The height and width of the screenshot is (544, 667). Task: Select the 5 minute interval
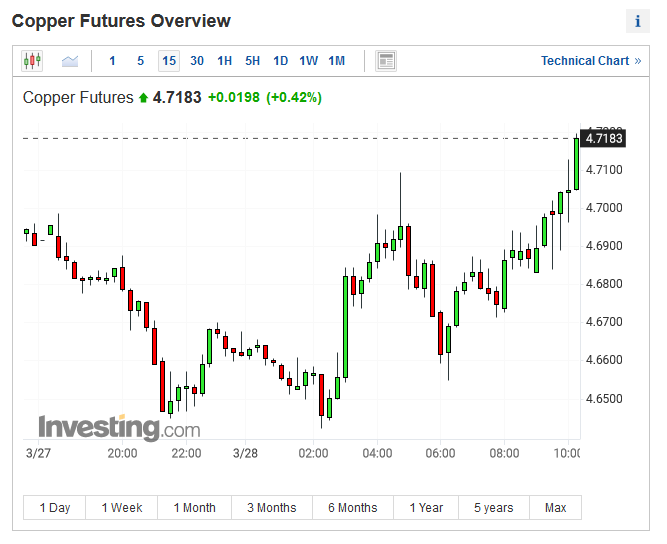pyautogui.click(x=141, y=61)
